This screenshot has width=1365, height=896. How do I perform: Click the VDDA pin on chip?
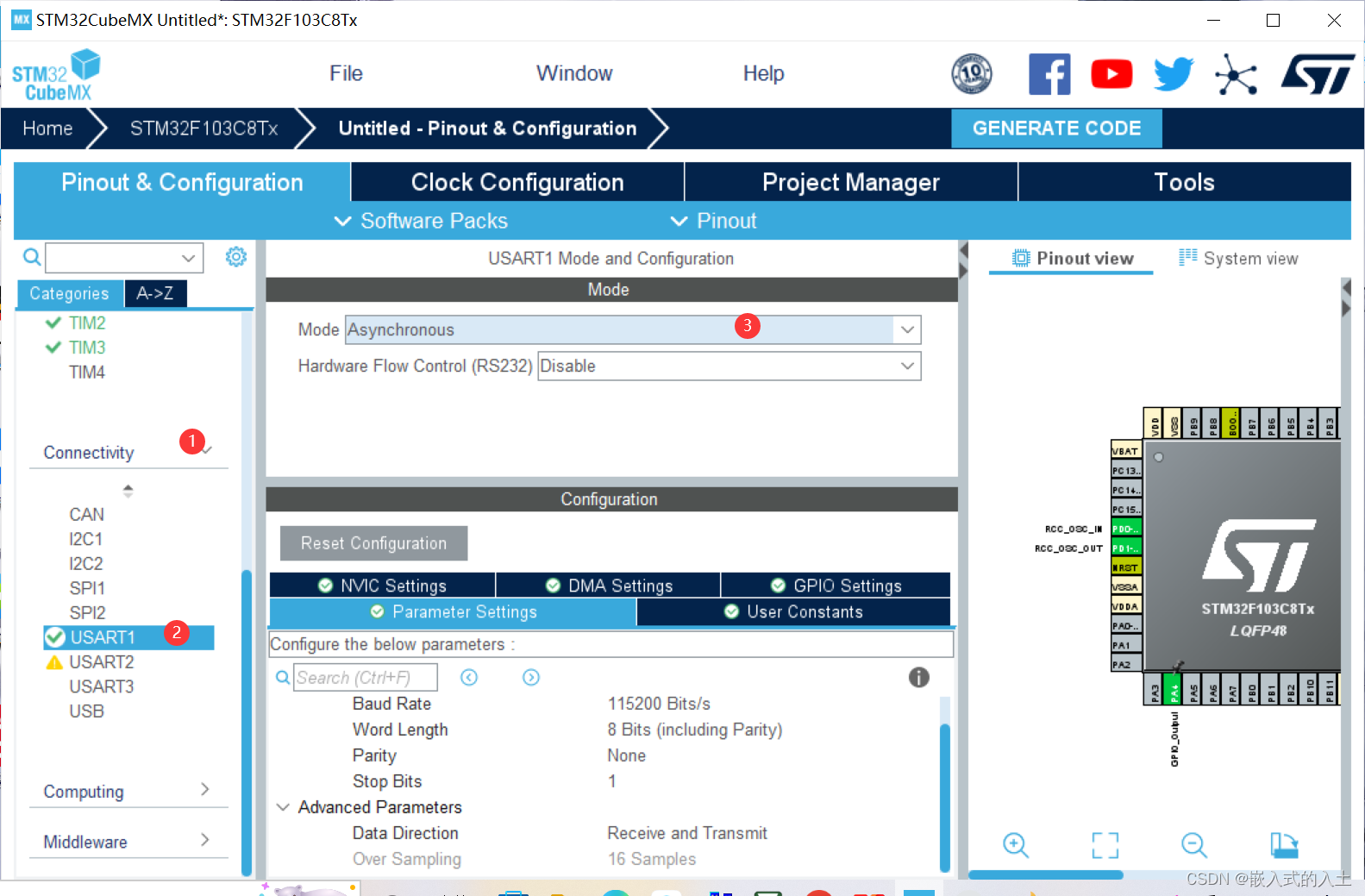coord(1126,606)
